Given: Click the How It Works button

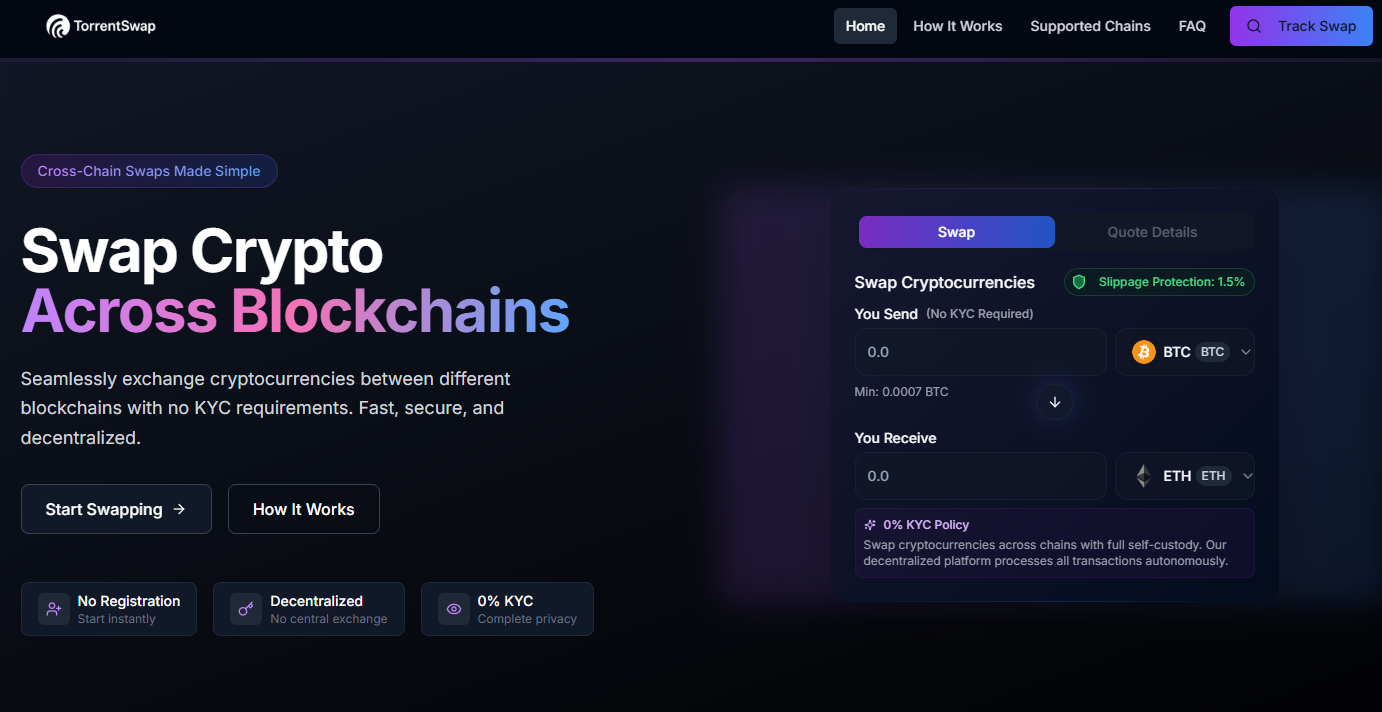Looking at the screenshot, I should (x=303, y=508).
